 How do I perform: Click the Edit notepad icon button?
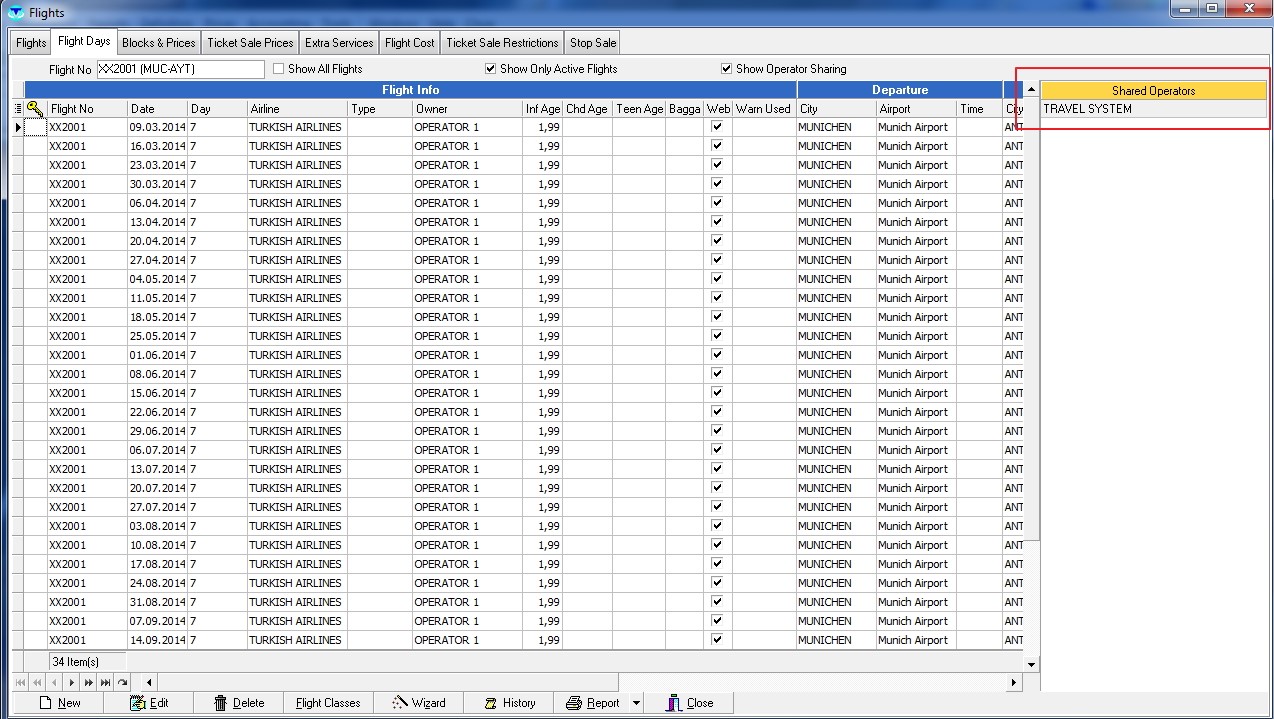138,703
